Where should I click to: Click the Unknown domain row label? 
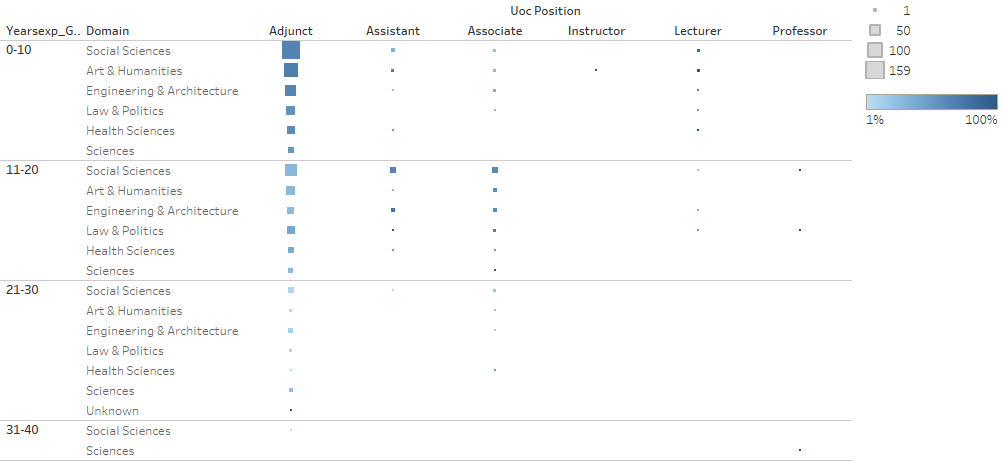112,411
